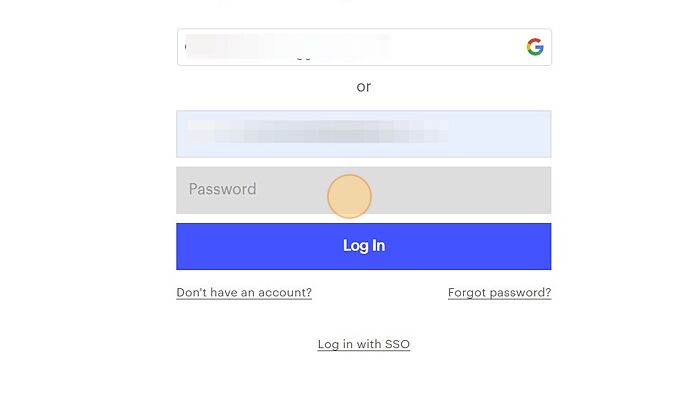Click into the Password field
Viewport: 700px width, 394px height.
[364, 191]
